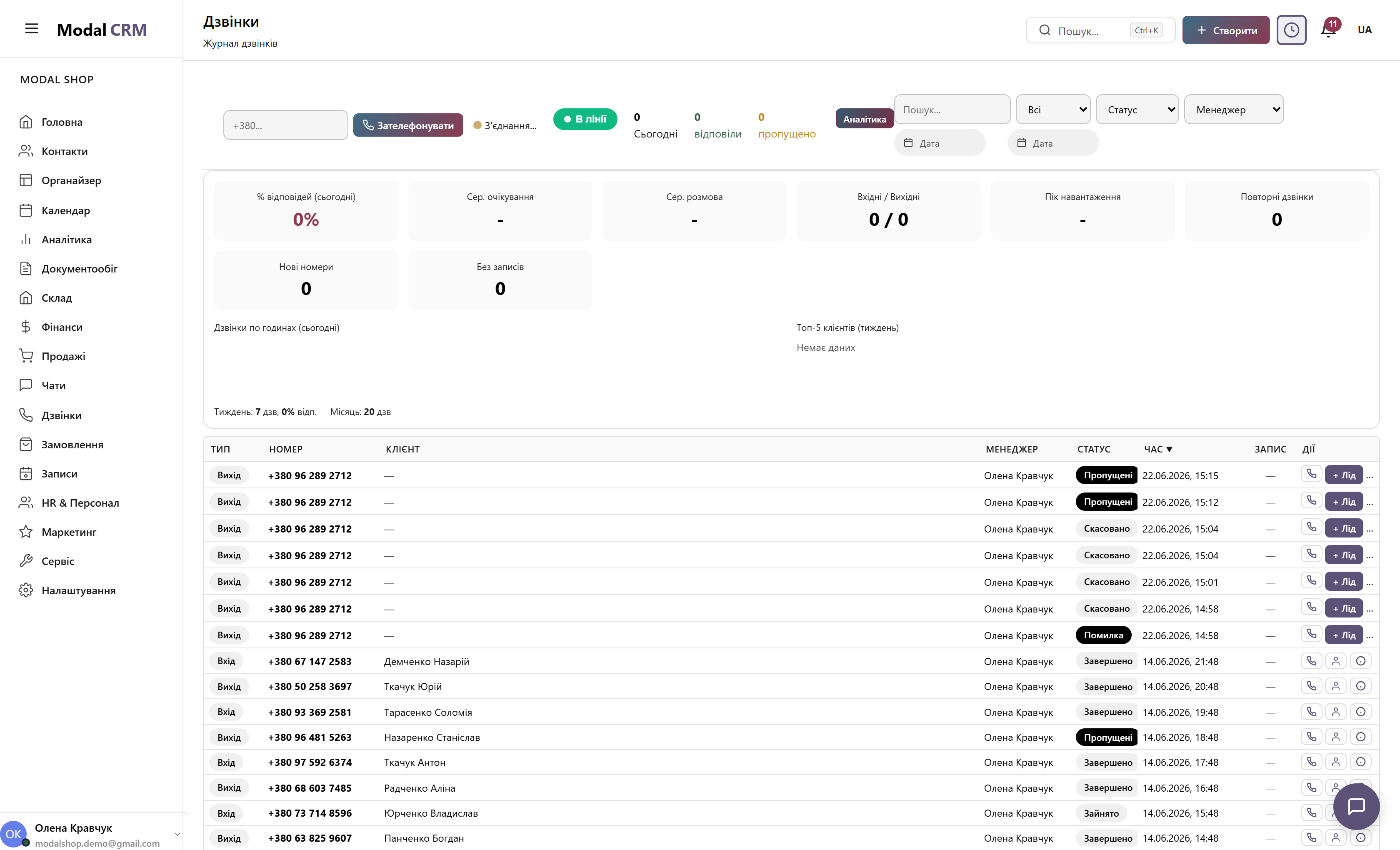Open the Статус filter dropdown

point(1137,109)
